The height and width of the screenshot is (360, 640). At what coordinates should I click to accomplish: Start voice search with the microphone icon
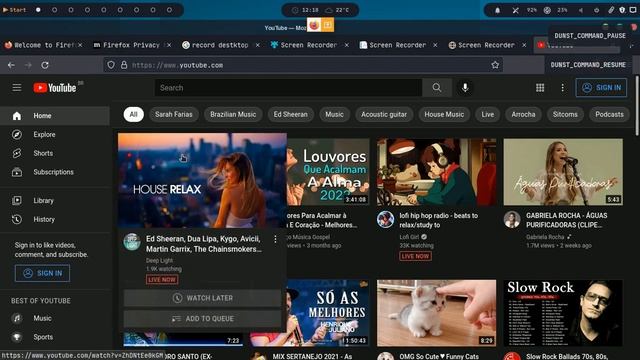[x=465, y=88]
